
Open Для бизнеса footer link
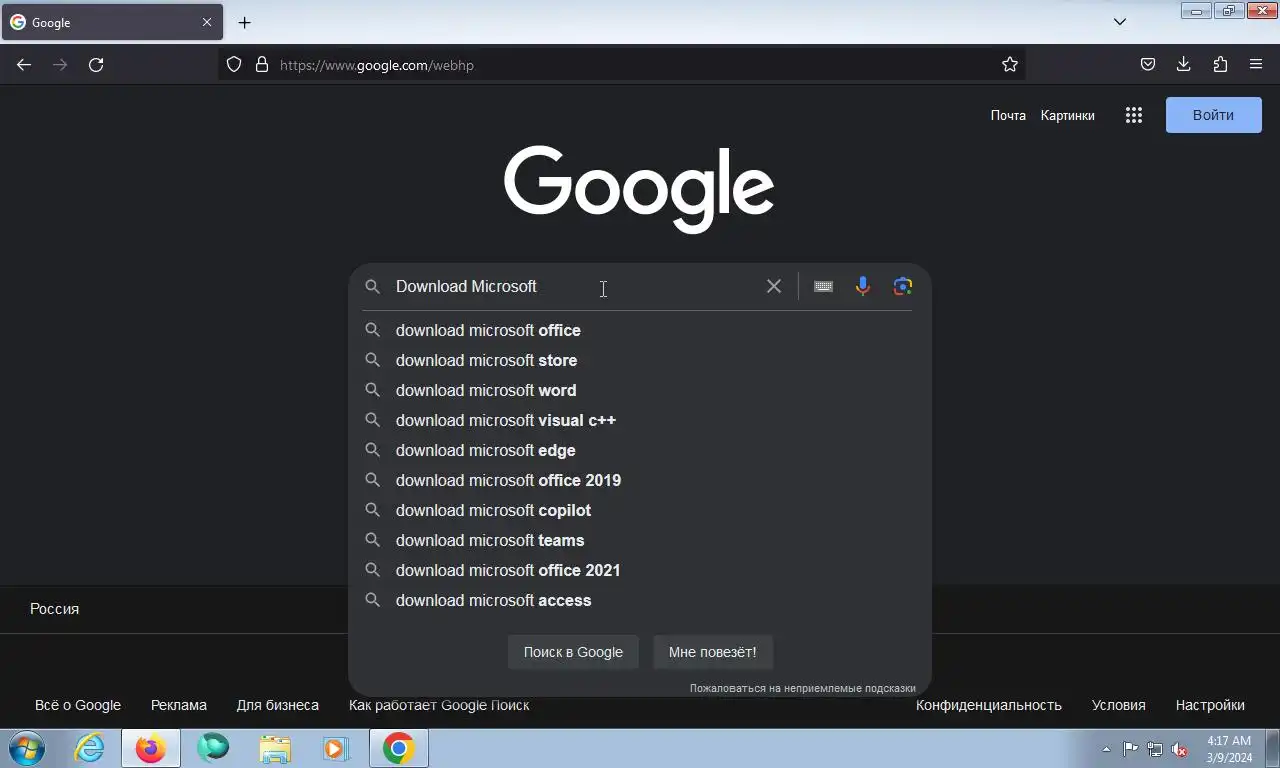pyautogui.click(x=278, y=705)
